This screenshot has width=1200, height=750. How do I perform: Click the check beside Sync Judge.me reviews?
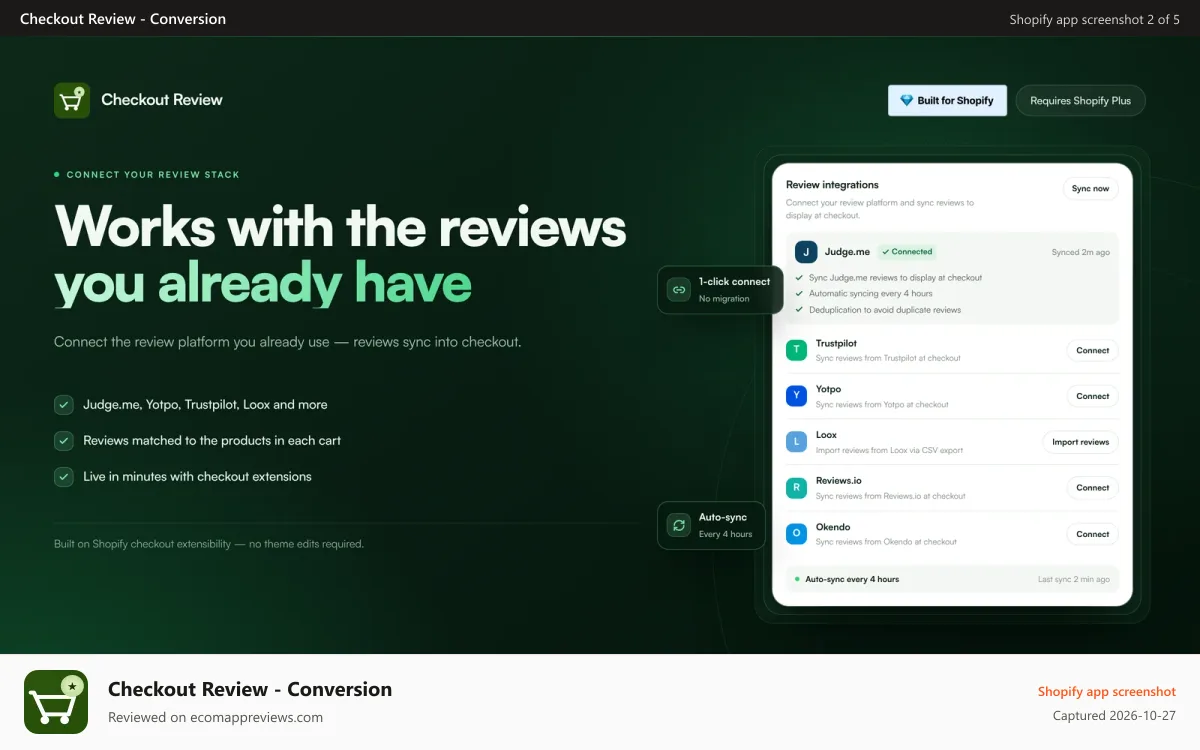click(799, 278)
